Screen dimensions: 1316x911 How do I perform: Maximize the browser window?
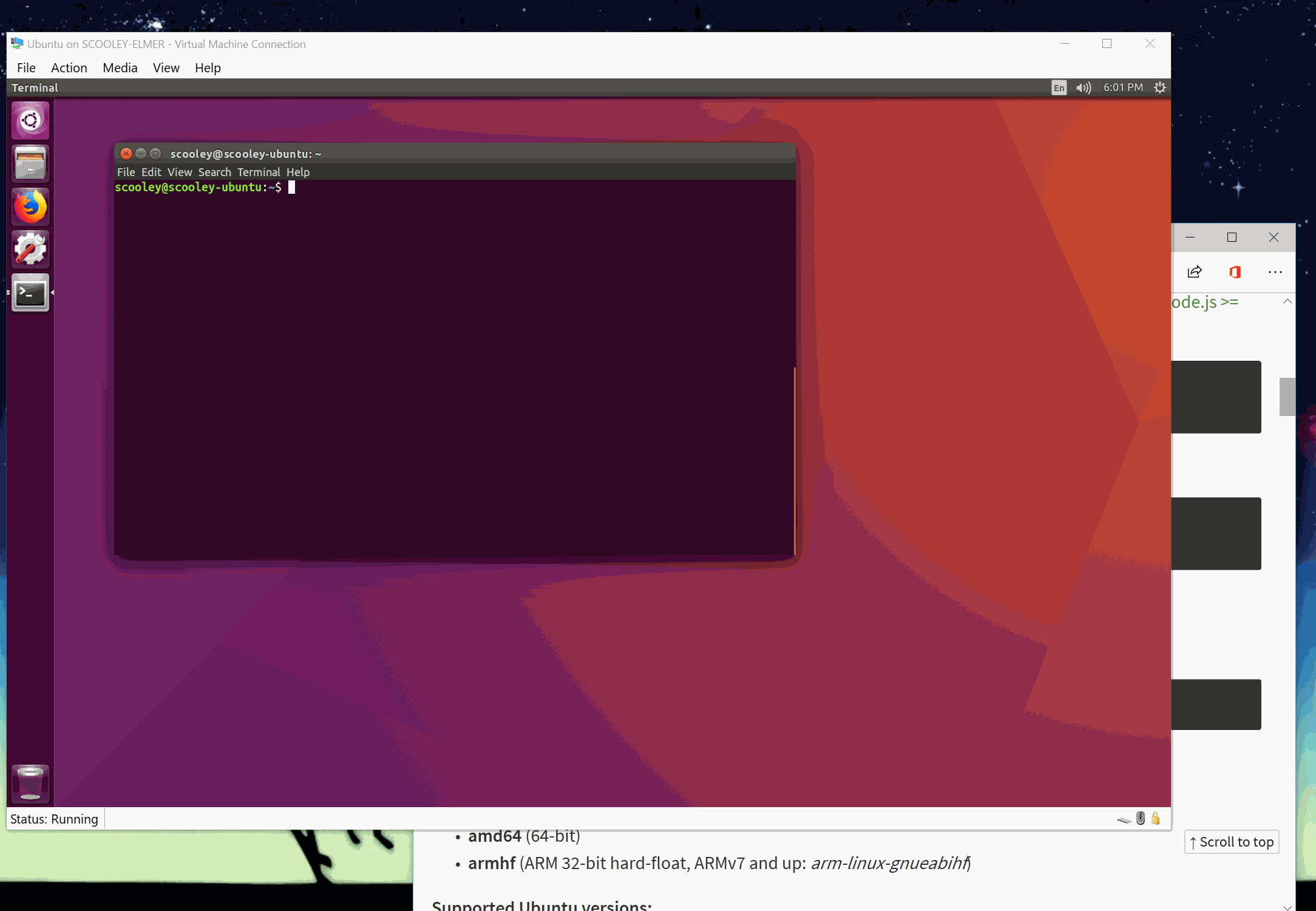(1232, 237)
